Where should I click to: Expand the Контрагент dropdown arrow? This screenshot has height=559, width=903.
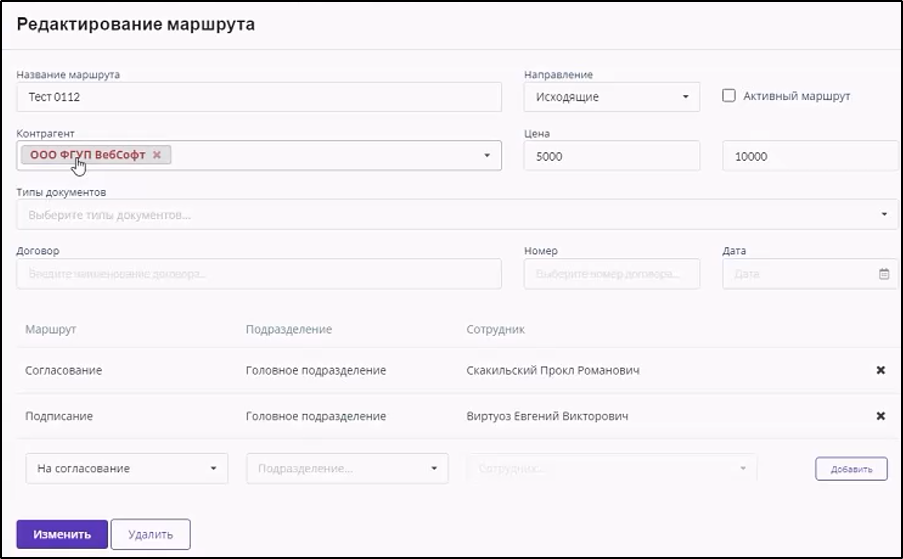click(487, 156)
